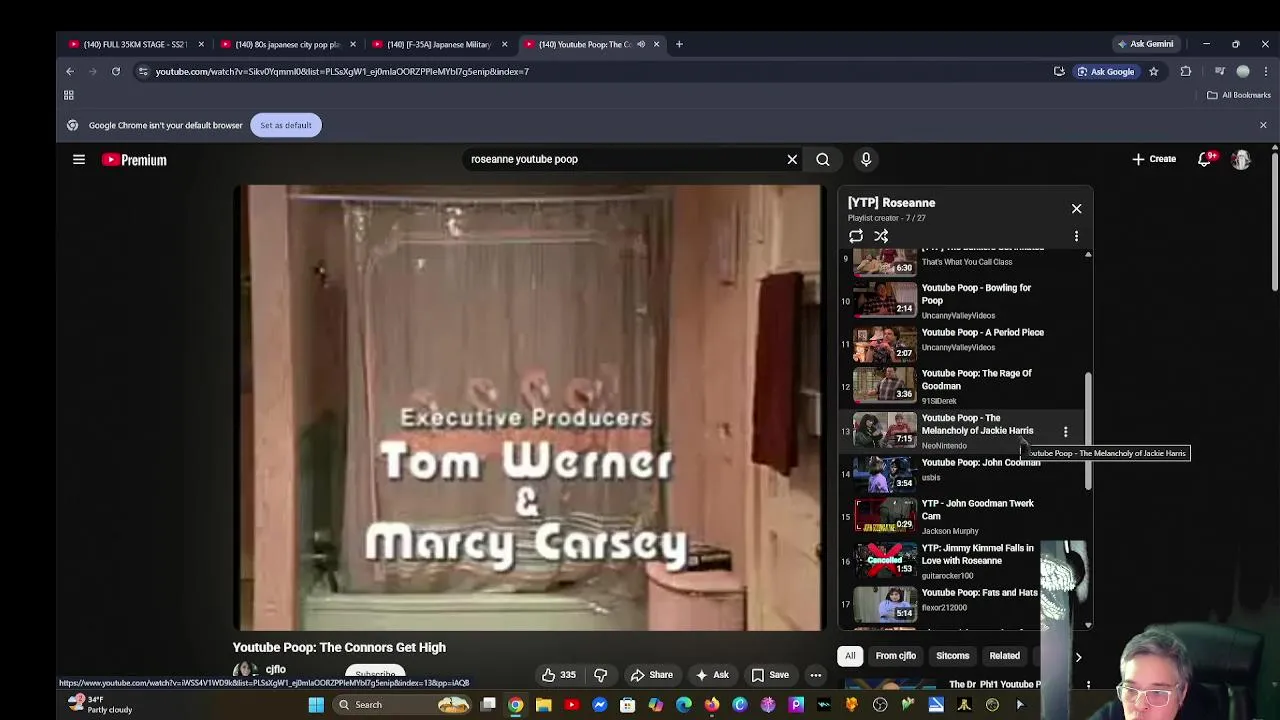This screenshot has height=720, width=1280.
Task: Start voice search with microphone
Action: point(866,159)
